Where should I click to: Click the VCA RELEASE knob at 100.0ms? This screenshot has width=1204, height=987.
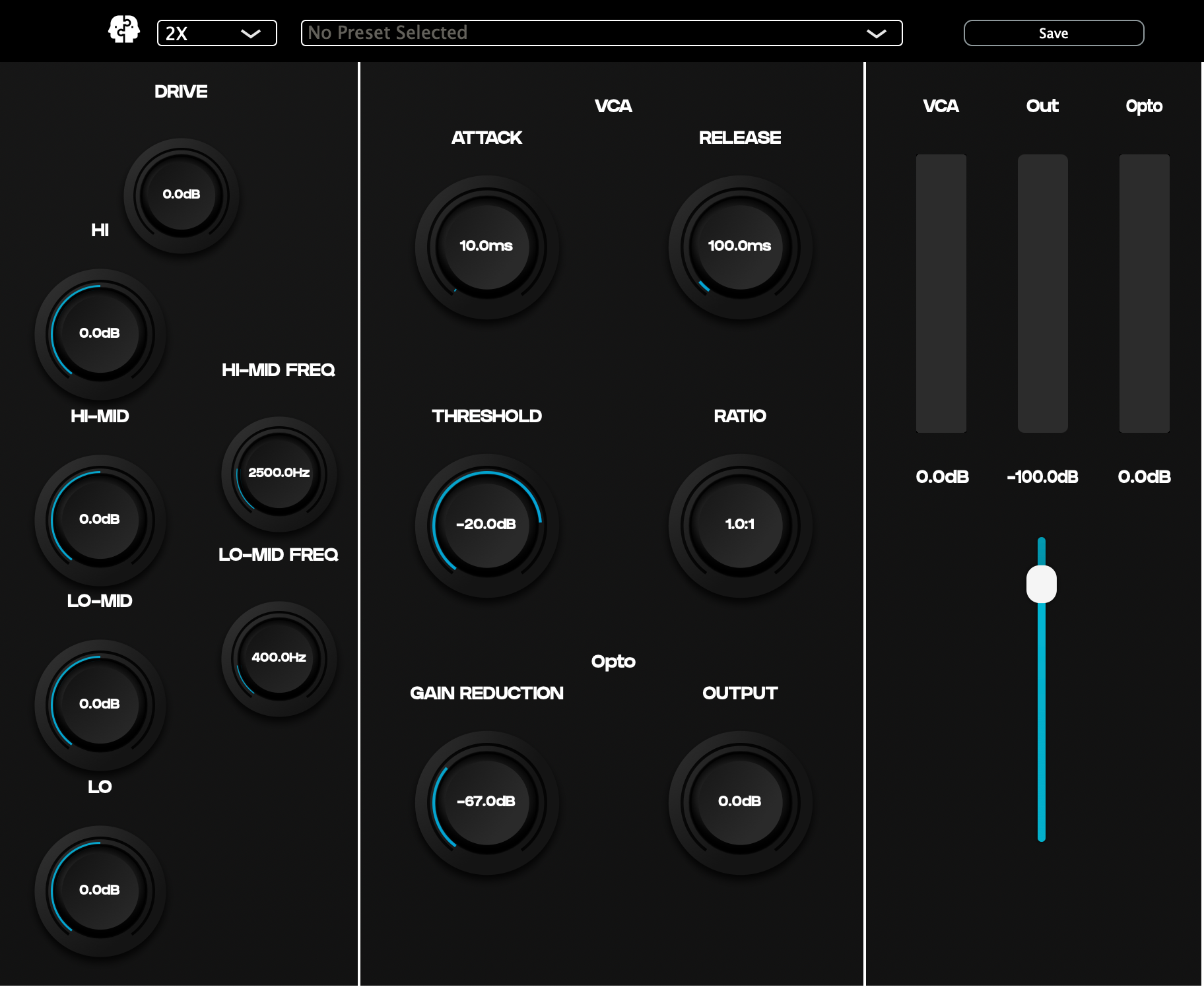(740, 246)
